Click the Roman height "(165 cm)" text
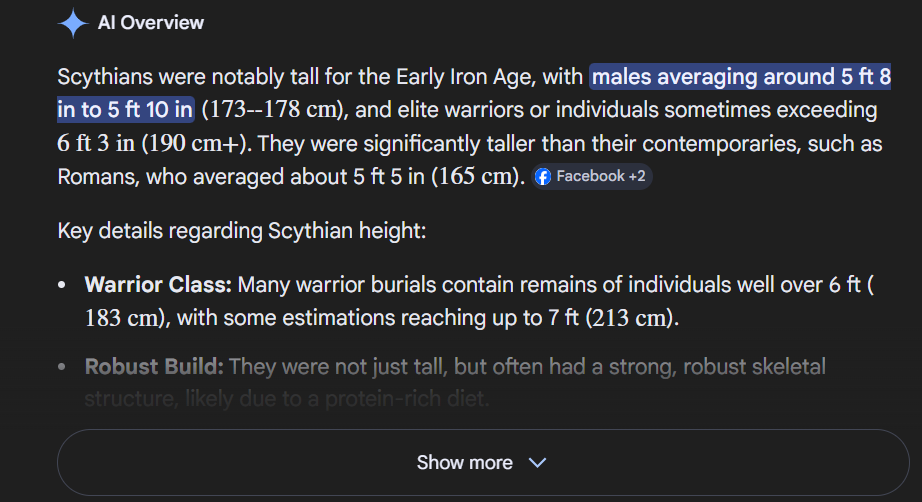 (x=478, y=176)
